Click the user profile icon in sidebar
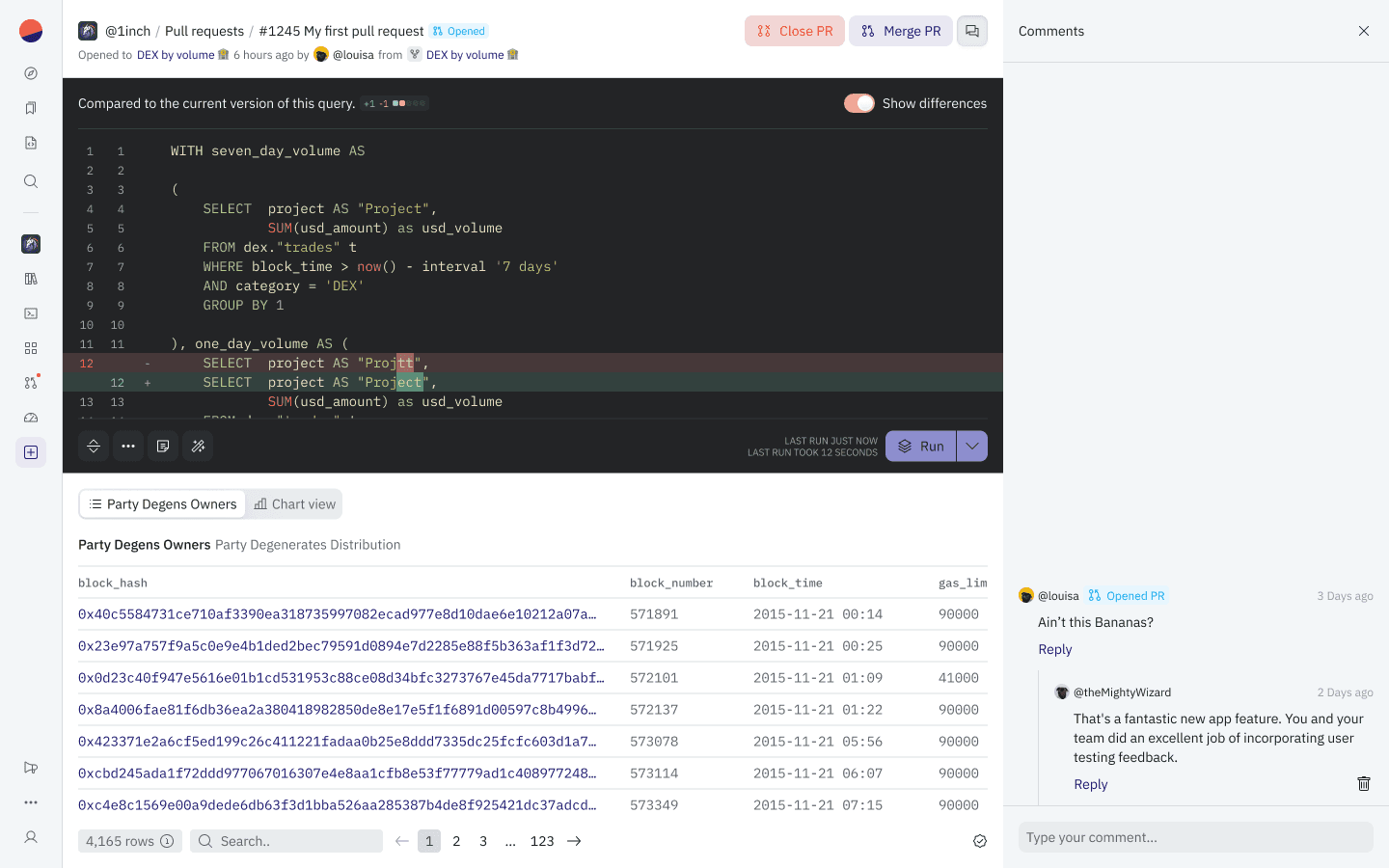This screenshot has height=868, width=1389. [x=31, y=837]
